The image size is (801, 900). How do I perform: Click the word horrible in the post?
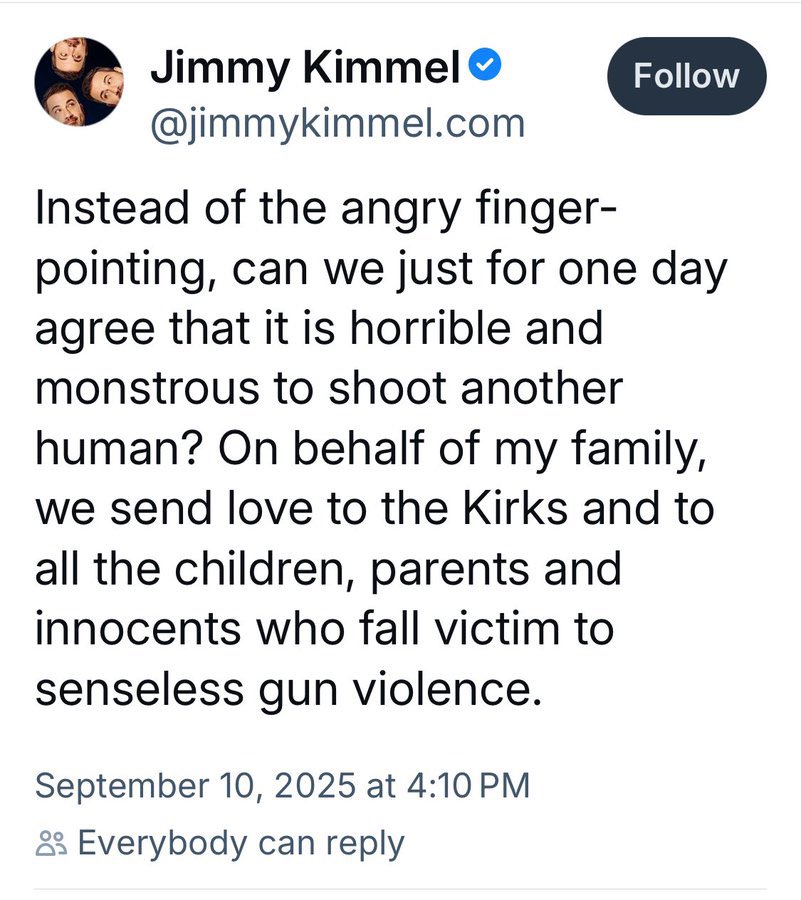pos(430,328)
